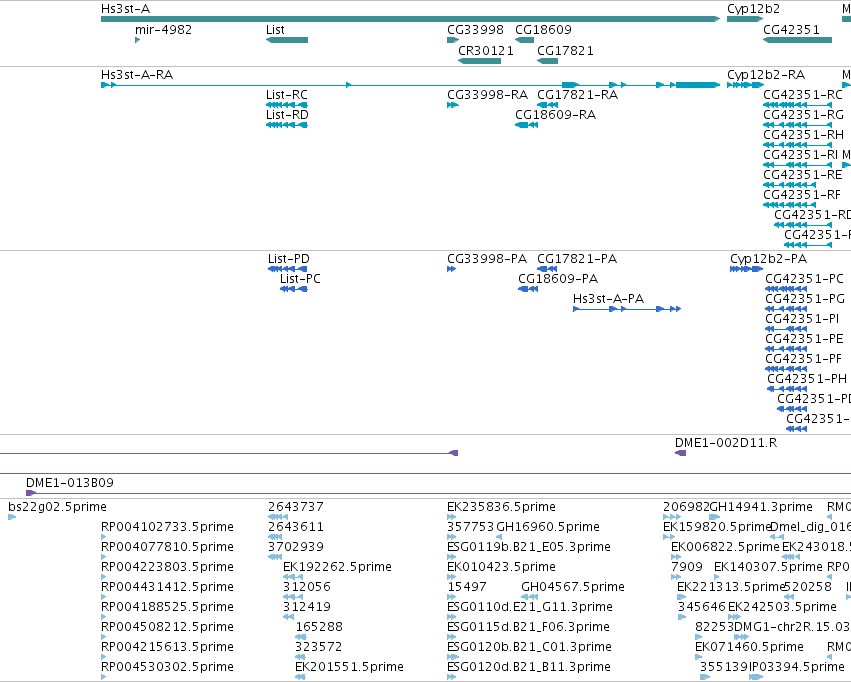Viewport: 851px width, 682px height.
Task: Select the CG17821-PA protein feature
Action: tap(547, 269)
